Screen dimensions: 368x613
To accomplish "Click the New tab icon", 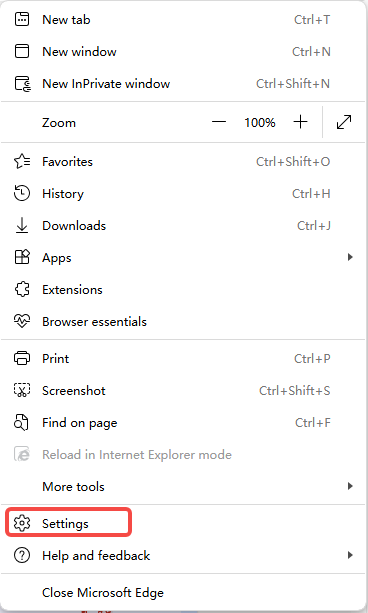I will [22, 19].
